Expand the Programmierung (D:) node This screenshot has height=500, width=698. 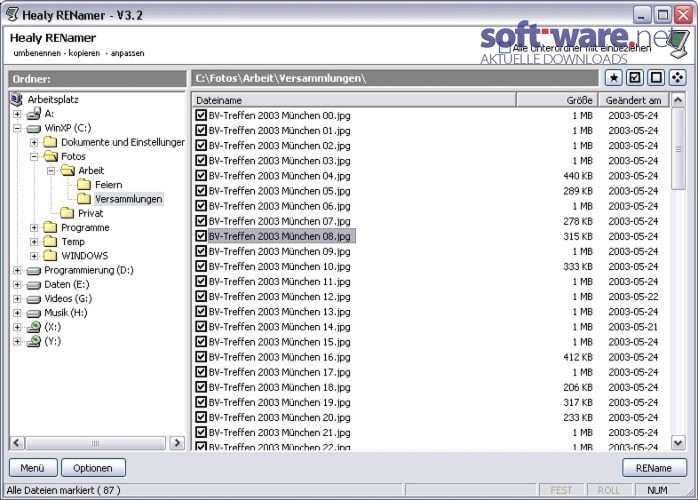pos(17,270)
